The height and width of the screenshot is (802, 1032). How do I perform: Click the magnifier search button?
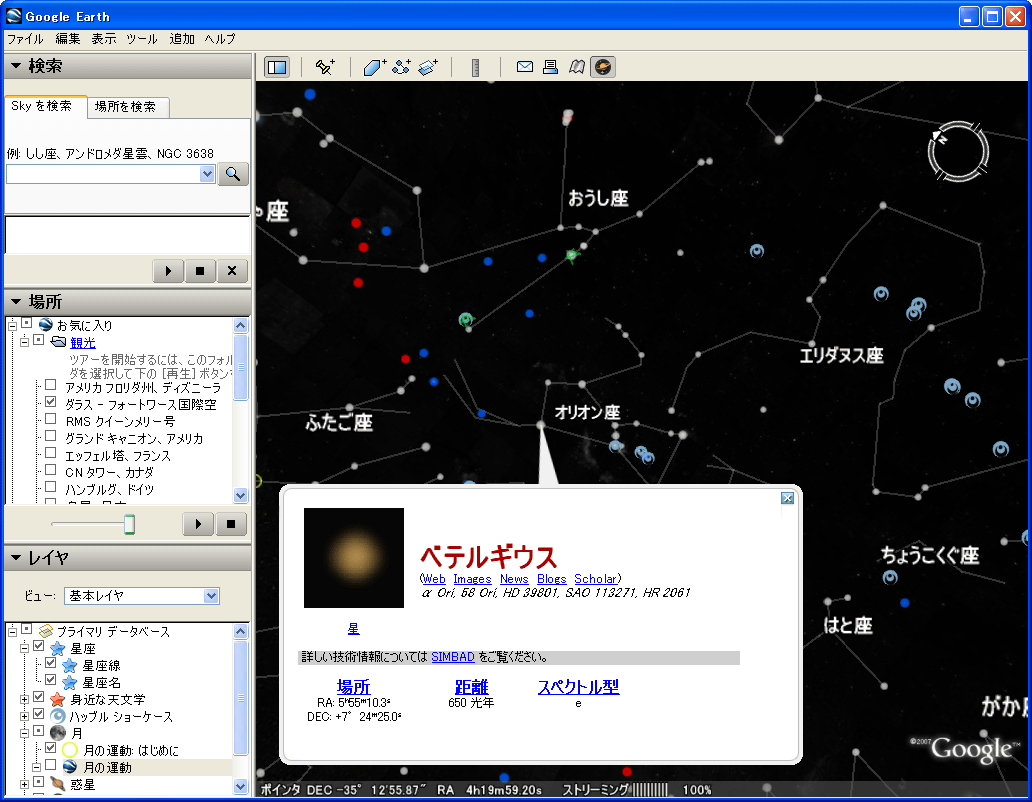pyautogui.click(x=233, y=174)
